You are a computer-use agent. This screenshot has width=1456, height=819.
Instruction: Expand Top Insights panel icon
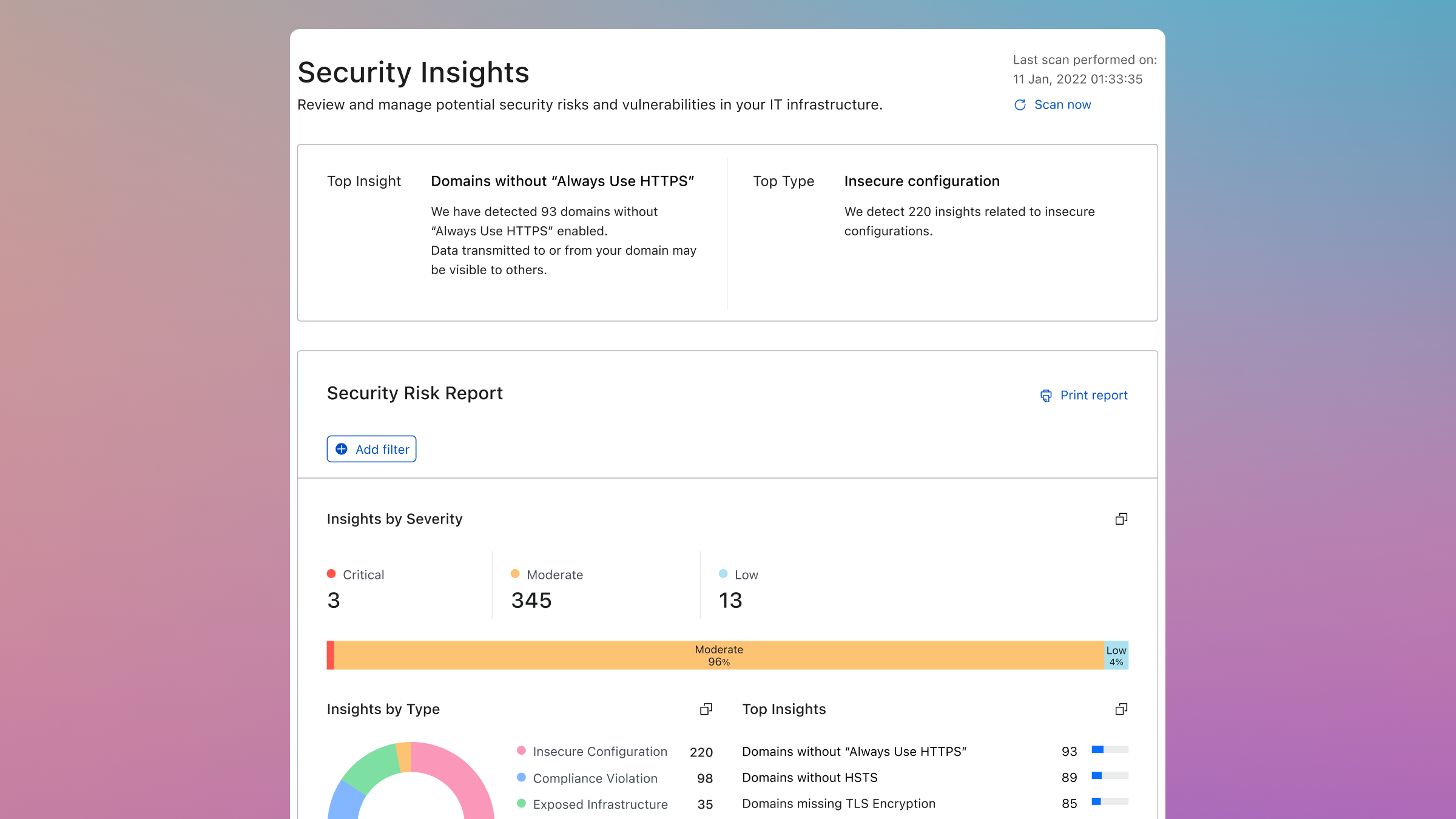(x=1121, y=709)
